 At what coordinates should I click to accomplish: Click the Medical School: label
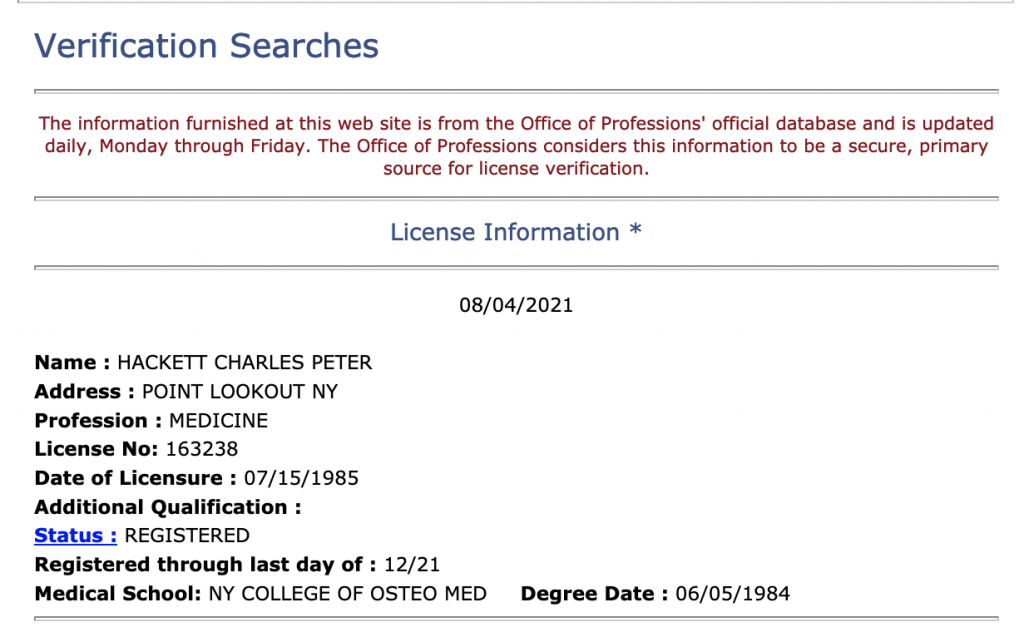118,593
